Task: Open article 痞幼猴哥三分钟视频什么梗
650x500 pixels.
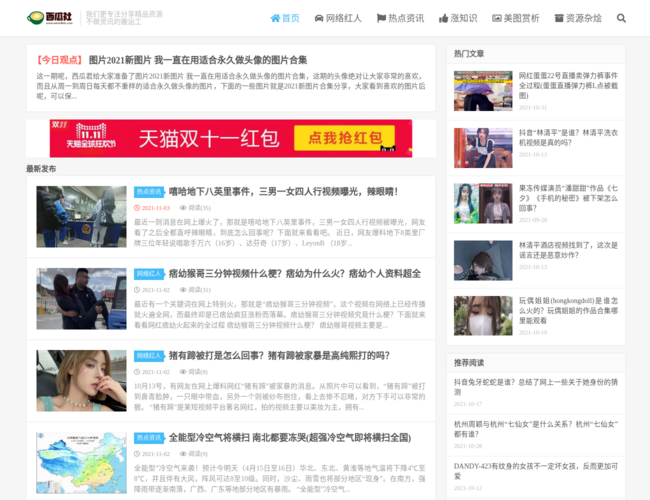Action: click(x=295, y=274)
